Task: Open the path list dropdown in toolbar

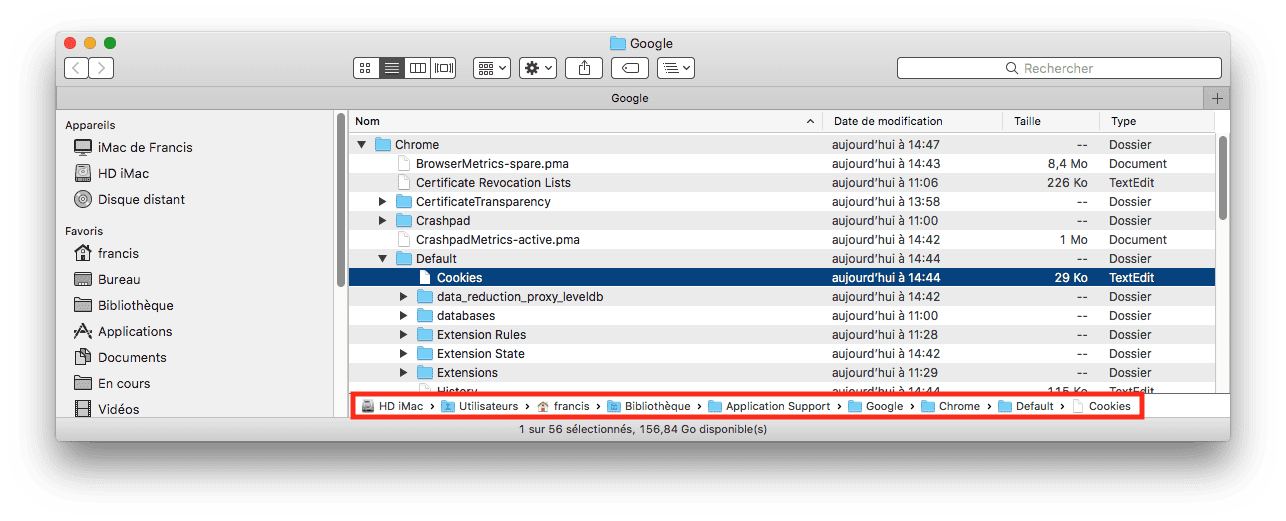Action: pos(676,68)
